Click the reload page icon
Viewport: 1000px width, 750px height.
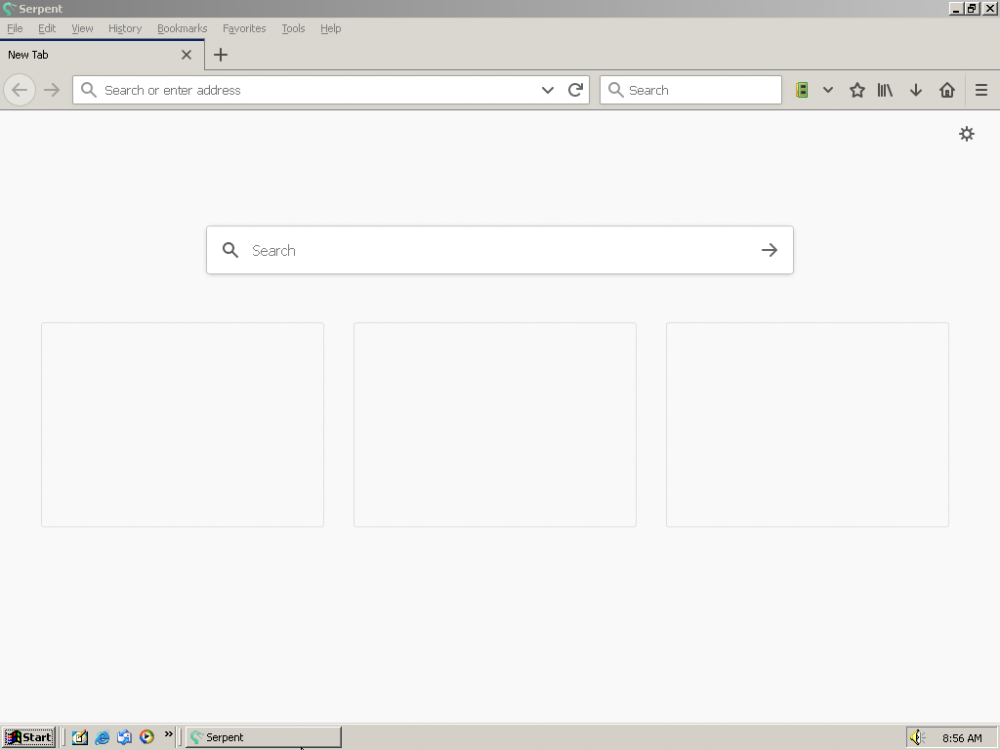575,90
